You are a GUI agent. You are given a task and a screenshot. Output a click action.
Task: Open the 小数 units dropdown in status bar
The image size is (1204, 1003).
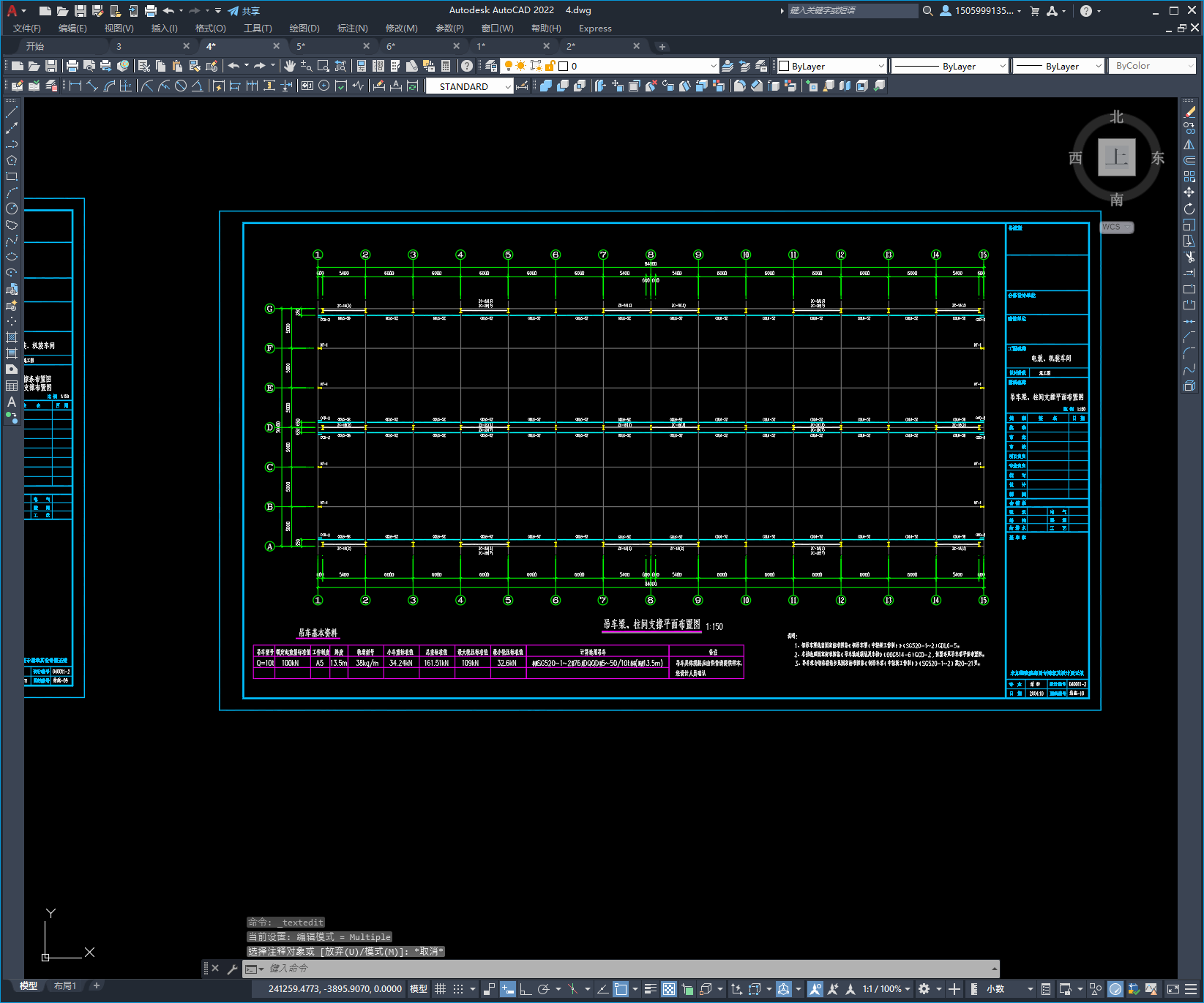(1009, 989)
